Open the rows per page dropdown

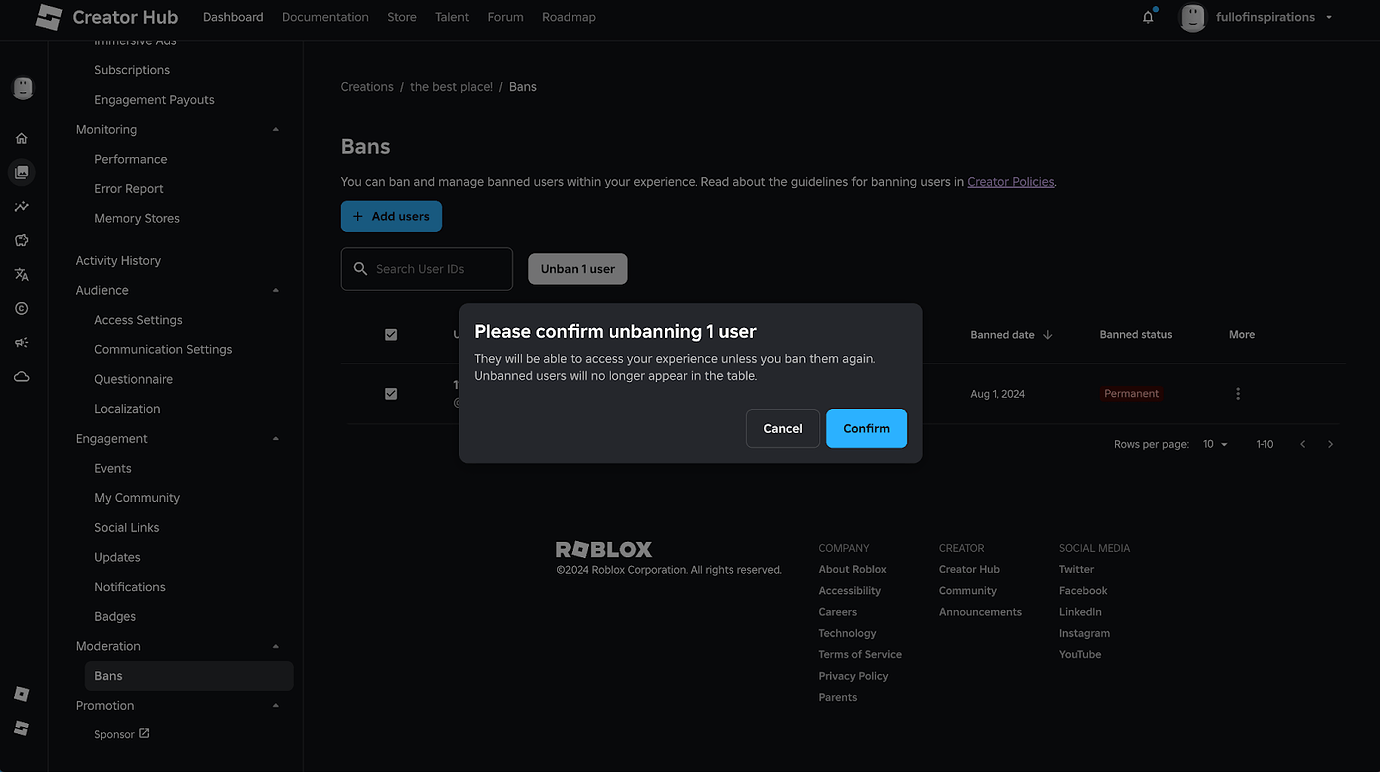tap(1214, 443)
